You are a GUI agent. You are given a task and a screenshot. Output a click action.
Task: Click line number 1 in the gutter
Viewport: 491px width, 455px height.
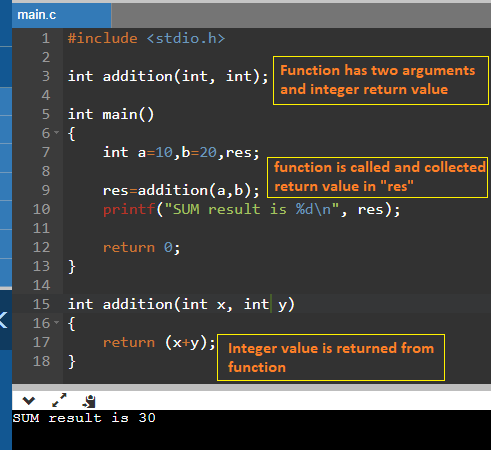46,38
